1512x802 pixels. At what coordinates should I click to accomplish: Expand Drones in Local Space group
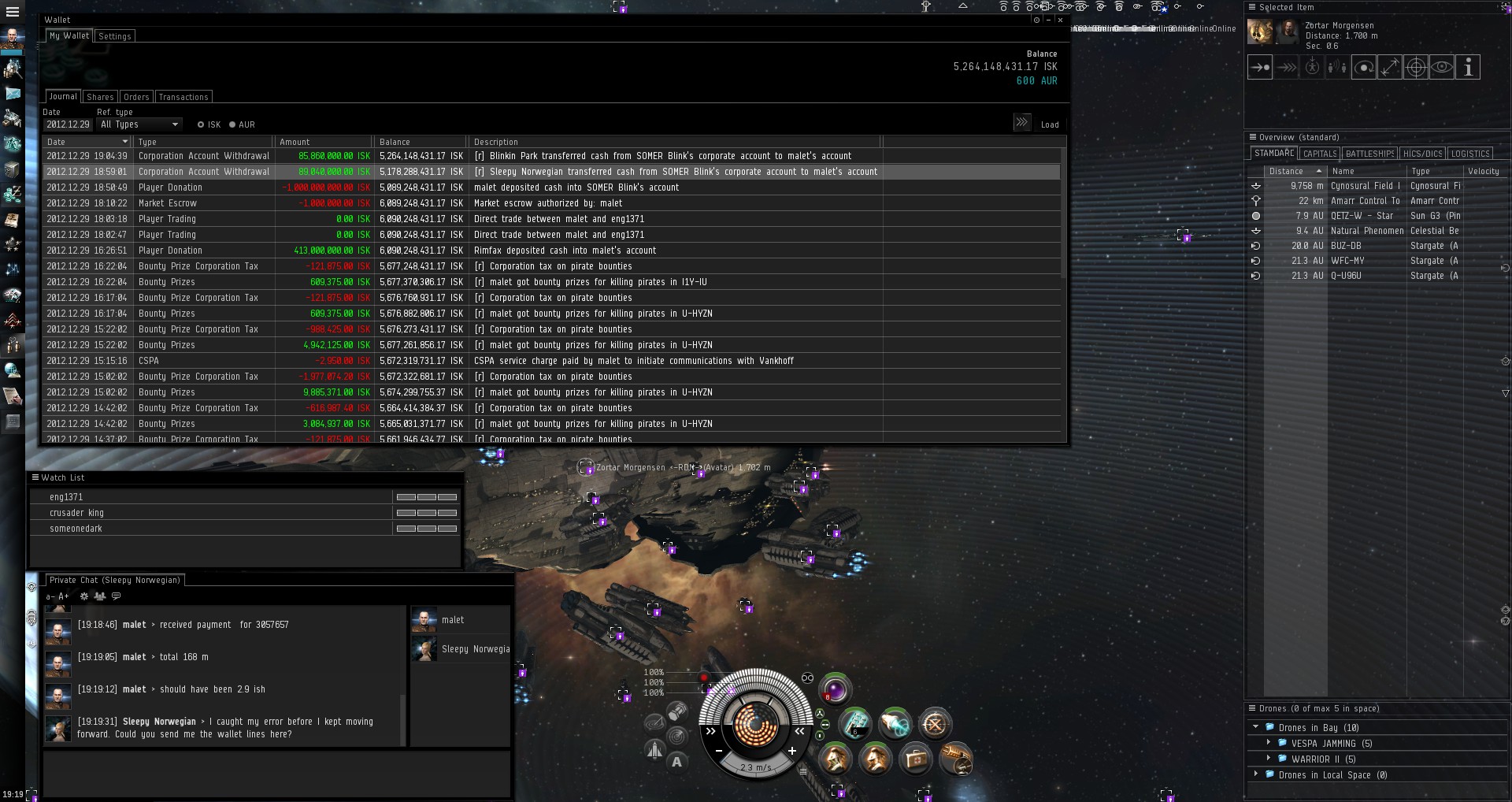[1255, 774]
